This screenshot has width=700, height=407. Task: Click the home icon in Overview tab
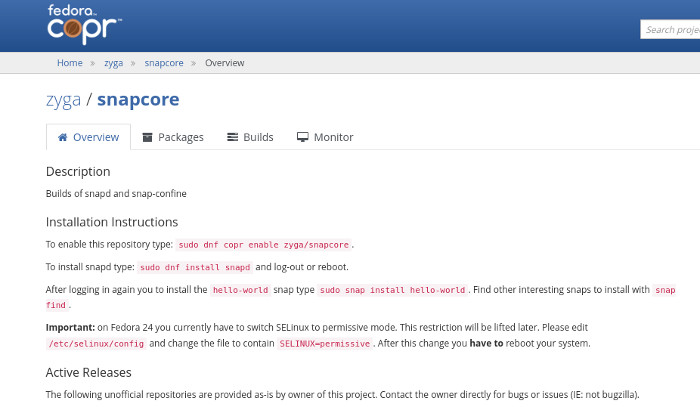(x=62, y=137)
